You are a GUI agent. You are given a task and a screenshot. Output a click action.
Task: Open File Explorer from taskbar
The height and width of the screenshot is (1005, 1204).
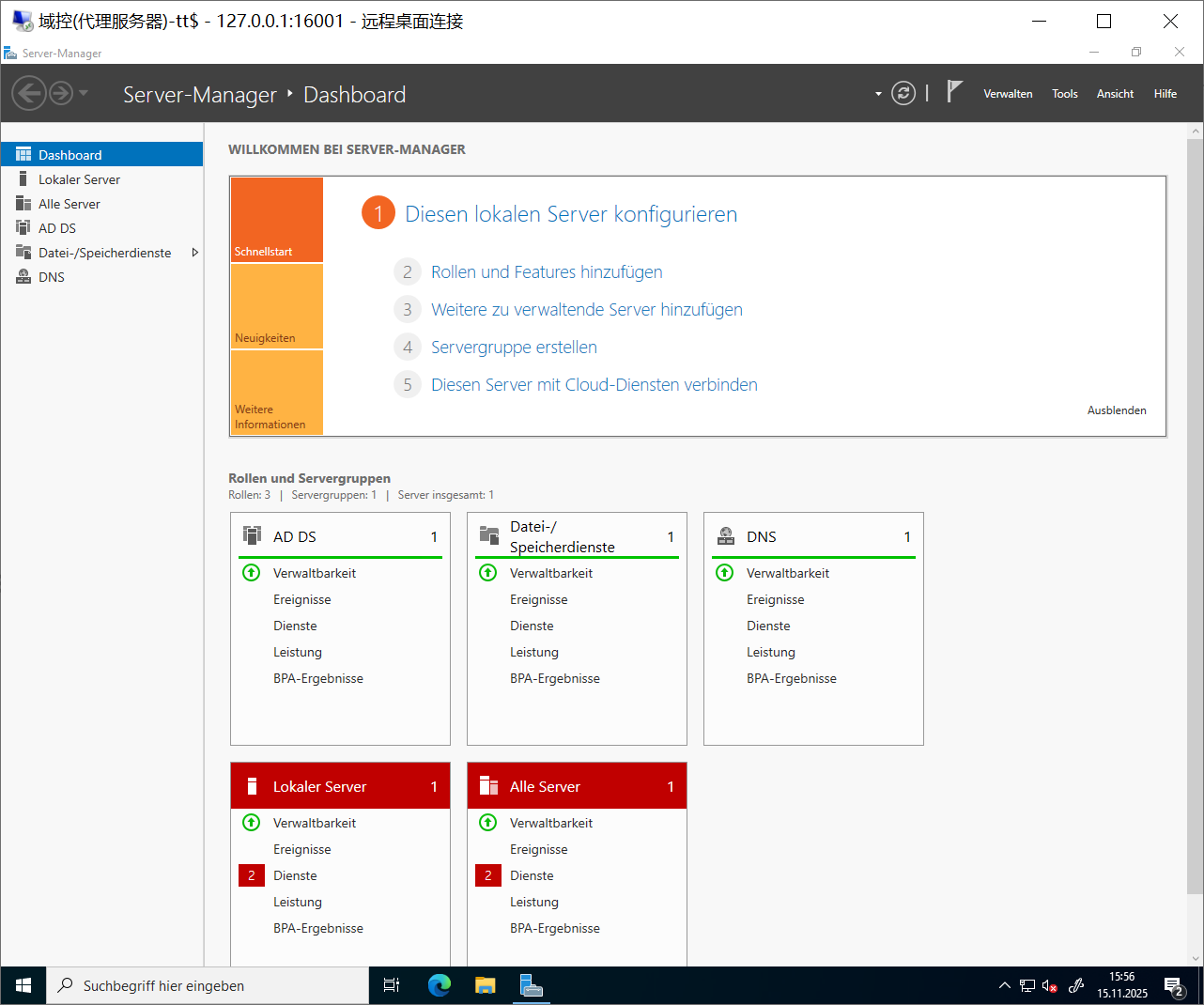[485, 985]
